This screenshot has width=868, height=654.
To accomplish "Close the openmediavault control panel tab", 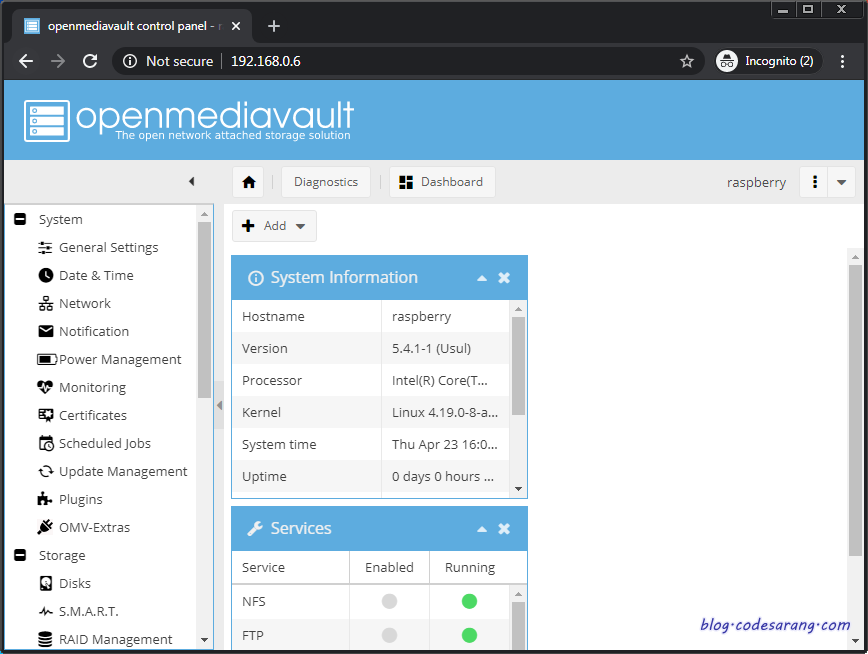I will point(236,26).
